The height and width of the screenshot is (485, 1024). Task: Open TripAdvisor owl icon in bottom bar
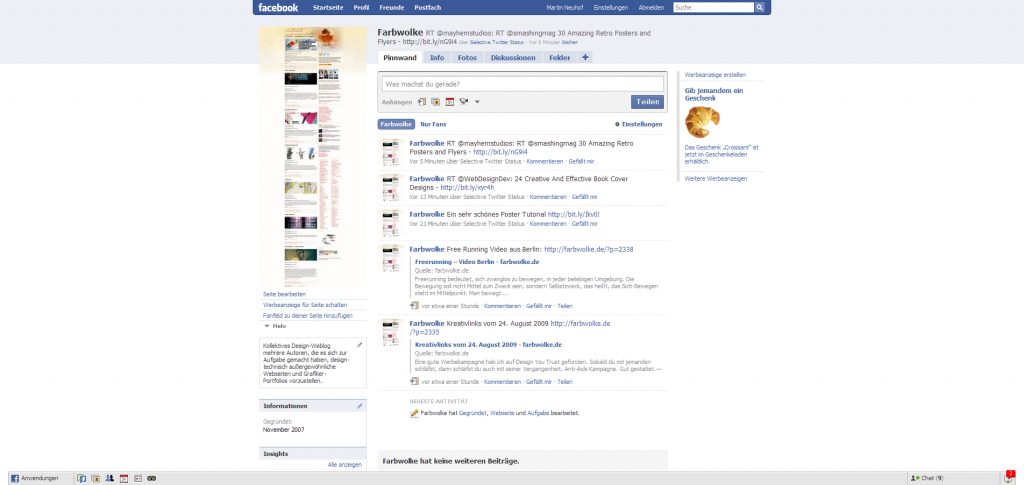(x=152, y=478)
